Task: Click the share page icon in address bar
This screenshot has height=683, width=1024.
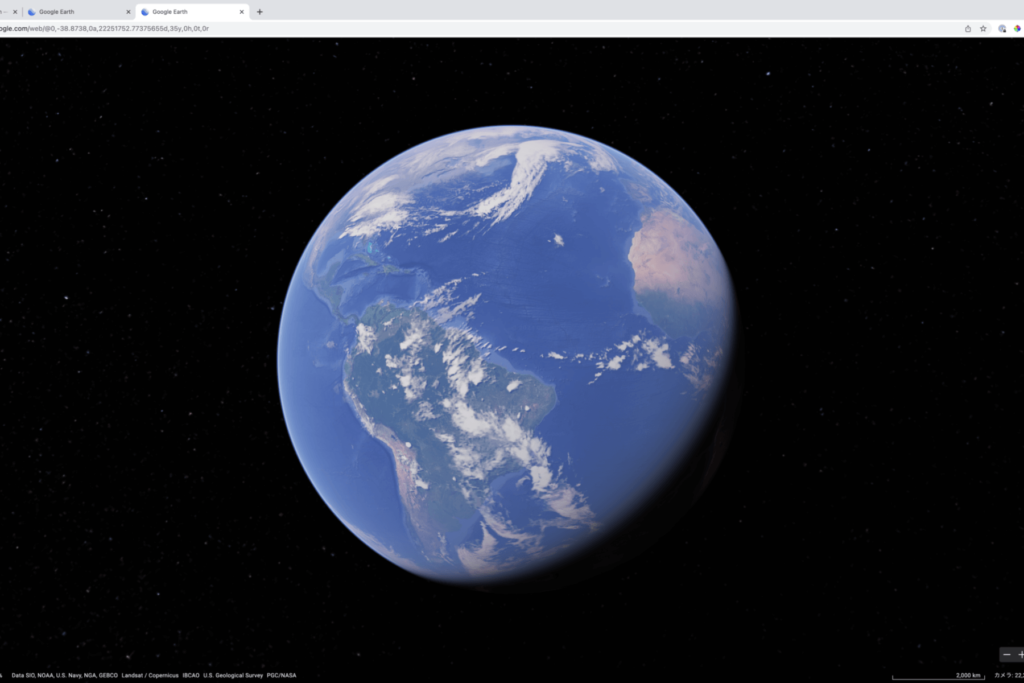Action: pyautogui.click(x=967, y=29)
